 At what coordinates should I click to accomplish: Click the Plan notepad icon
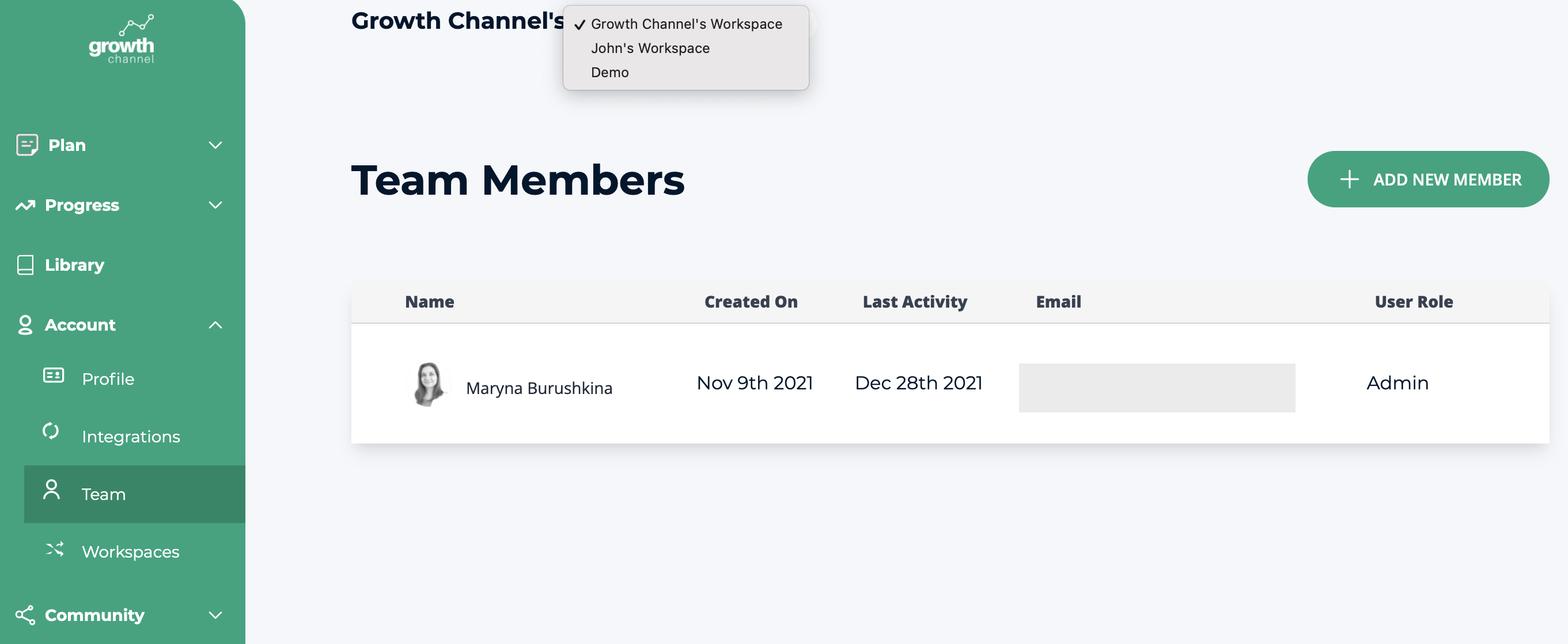point(26,145)
